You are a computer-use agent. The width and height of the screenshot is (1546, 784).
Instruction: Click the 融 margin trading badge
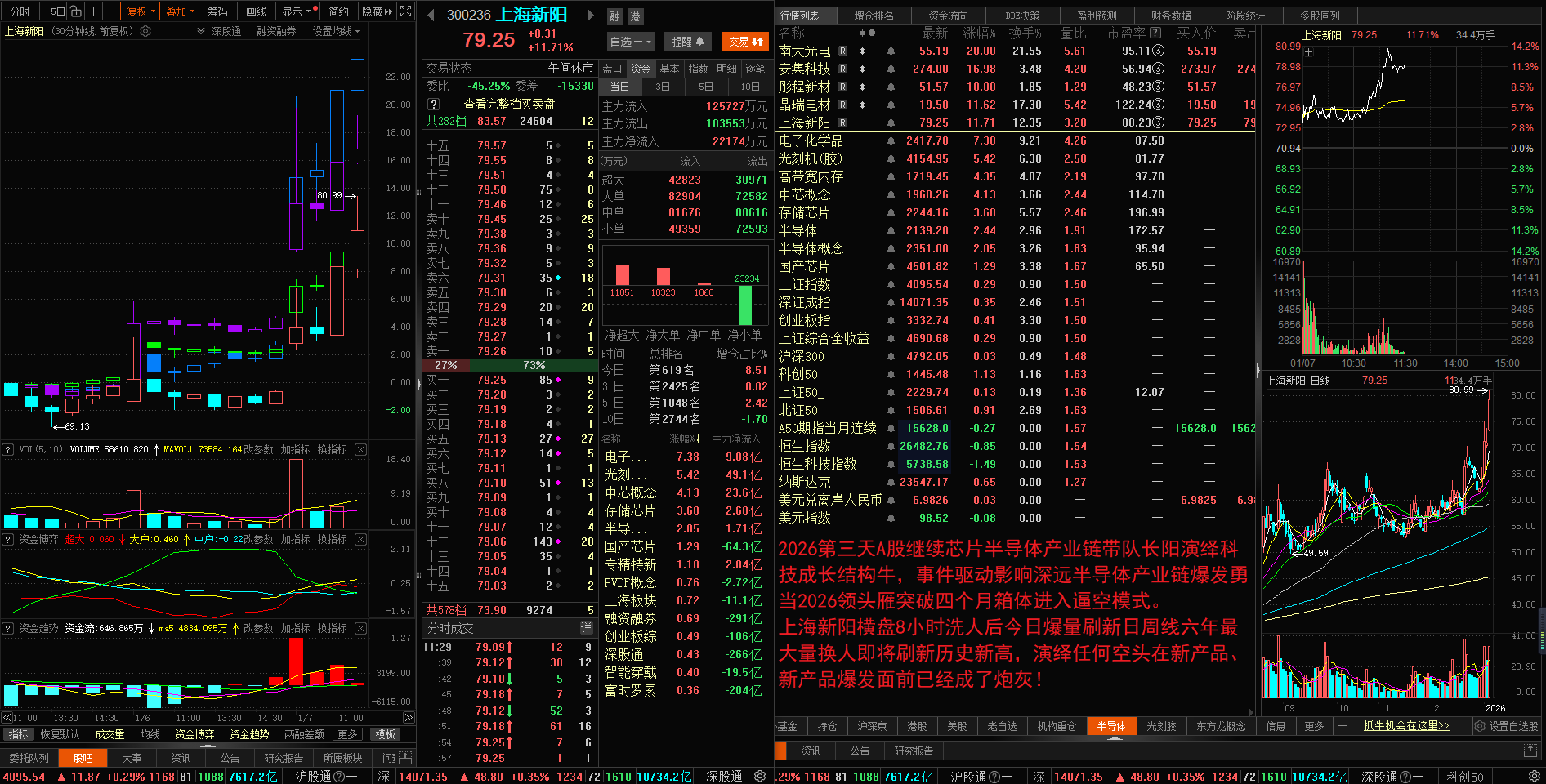(615, 16)
